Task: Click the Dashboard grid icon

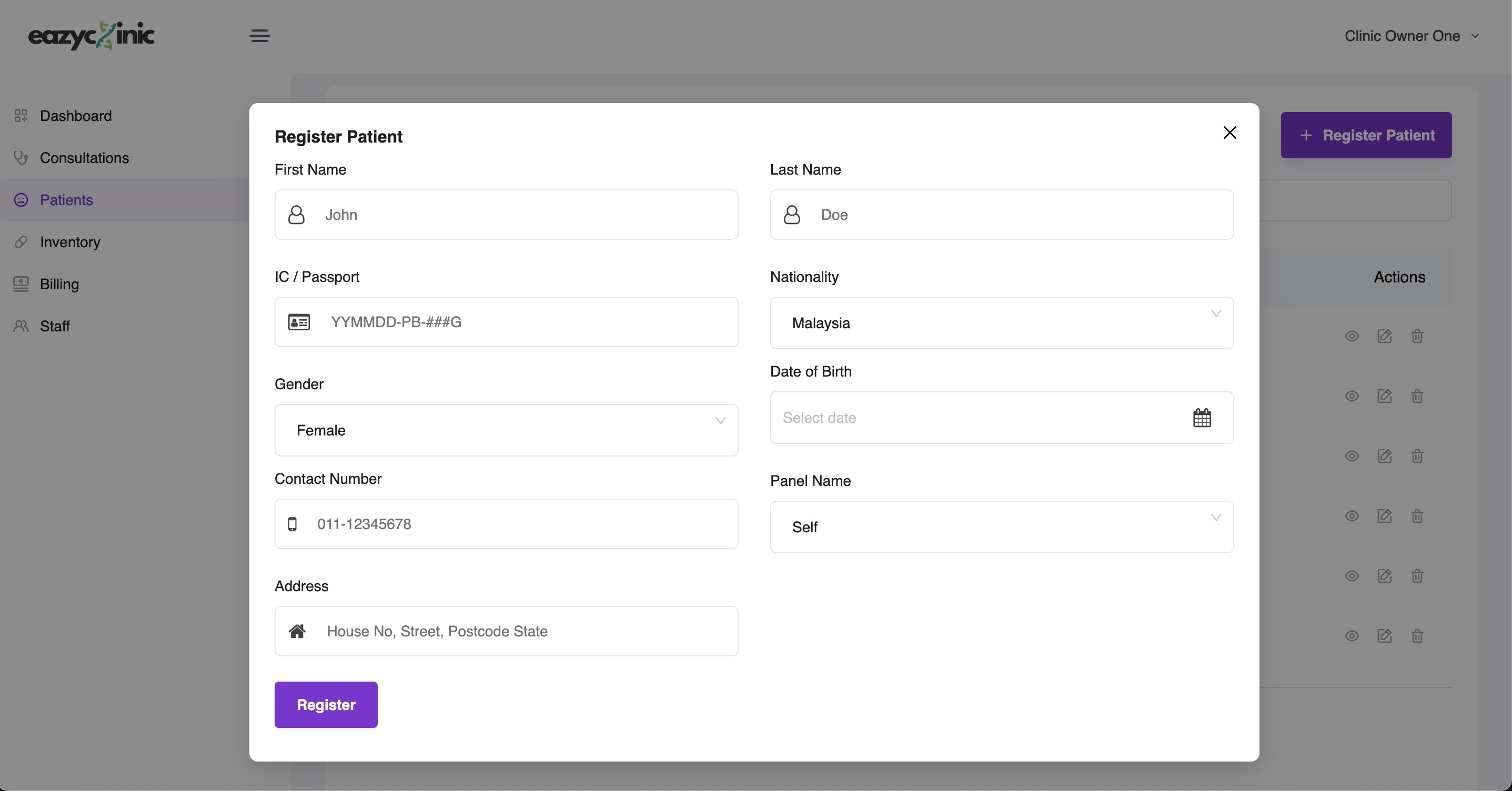Action: pos(21,116)
